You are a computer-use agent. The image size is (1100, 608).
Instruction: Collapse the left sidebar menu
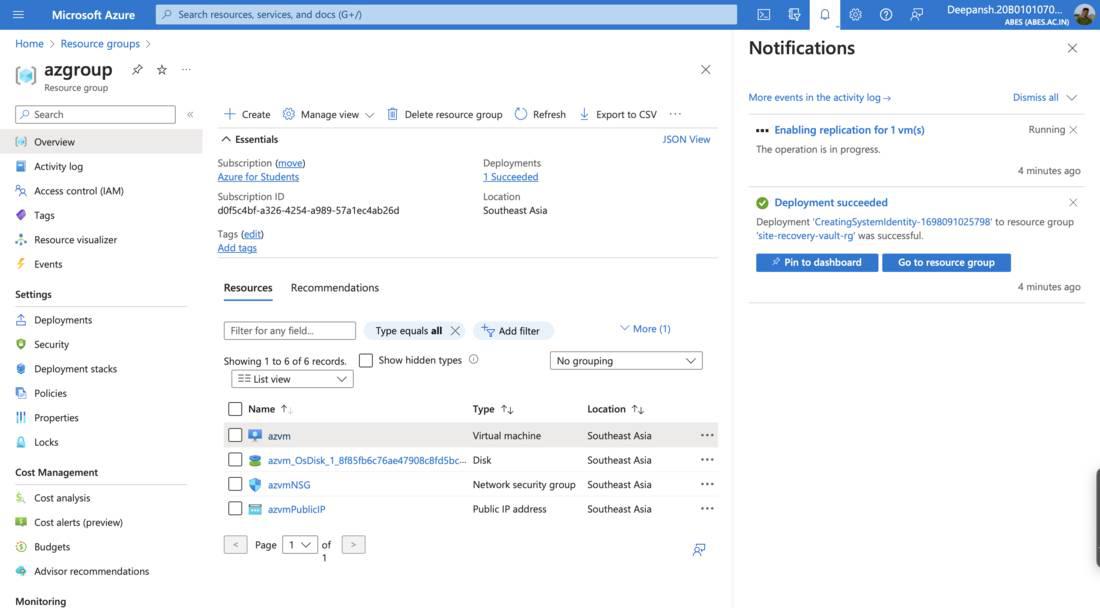tap(190, 115)
